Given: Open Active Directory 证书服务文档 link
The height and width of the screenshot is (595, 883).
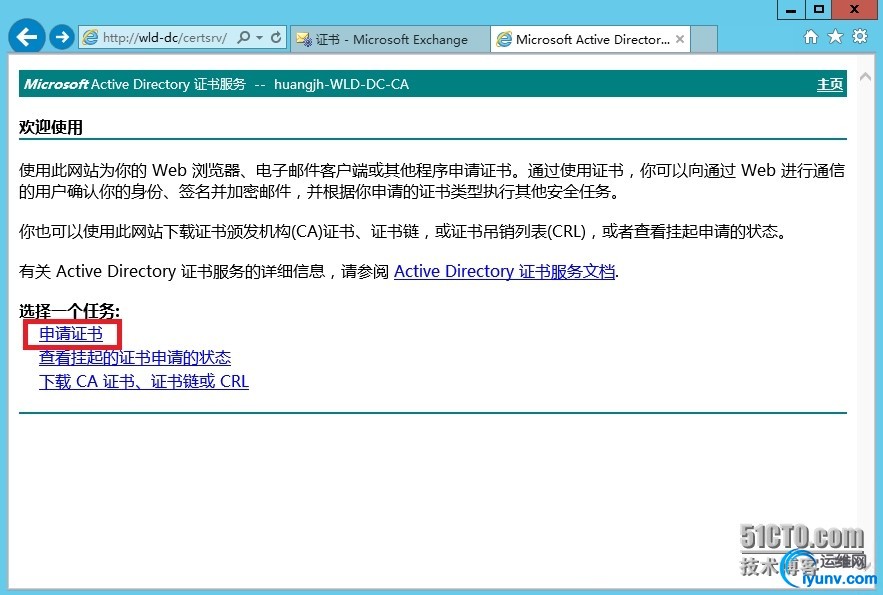Looking at the screenshot, I should coord(504,271).
